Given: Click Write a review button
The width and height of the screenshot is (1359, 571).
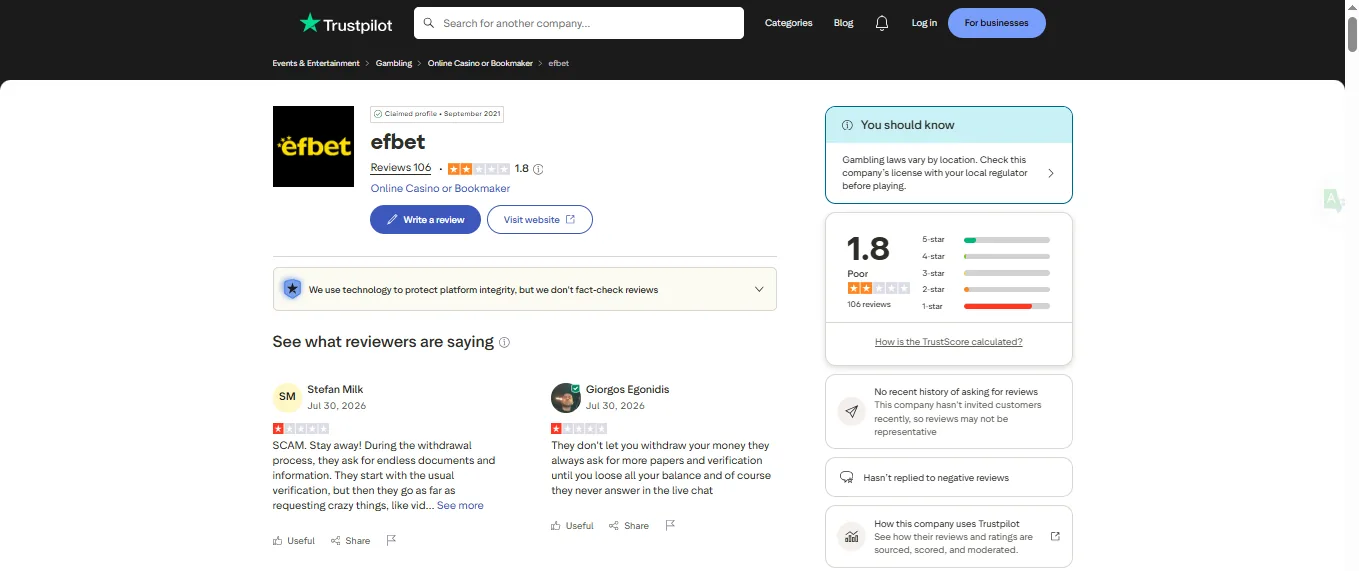Looking at the screenshot, I should coord(425,219).
